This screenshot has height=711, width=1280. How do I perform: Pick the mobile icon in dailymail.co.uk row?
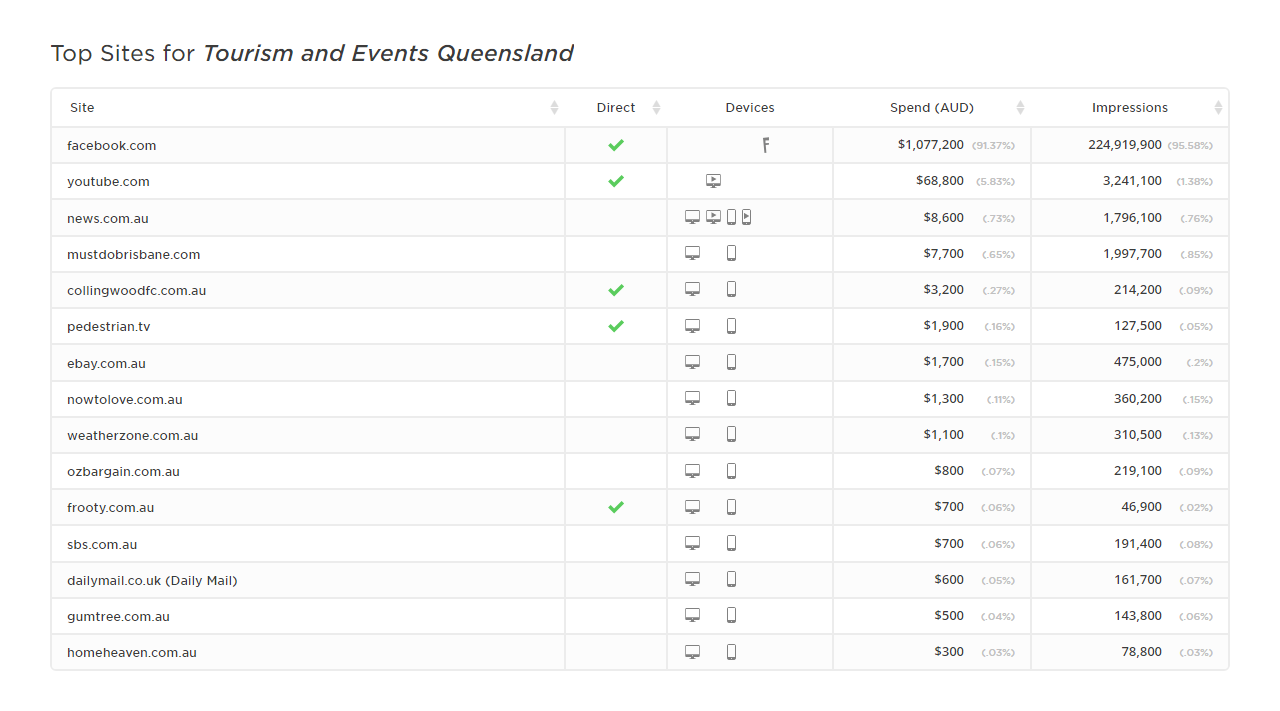[731, 579]
